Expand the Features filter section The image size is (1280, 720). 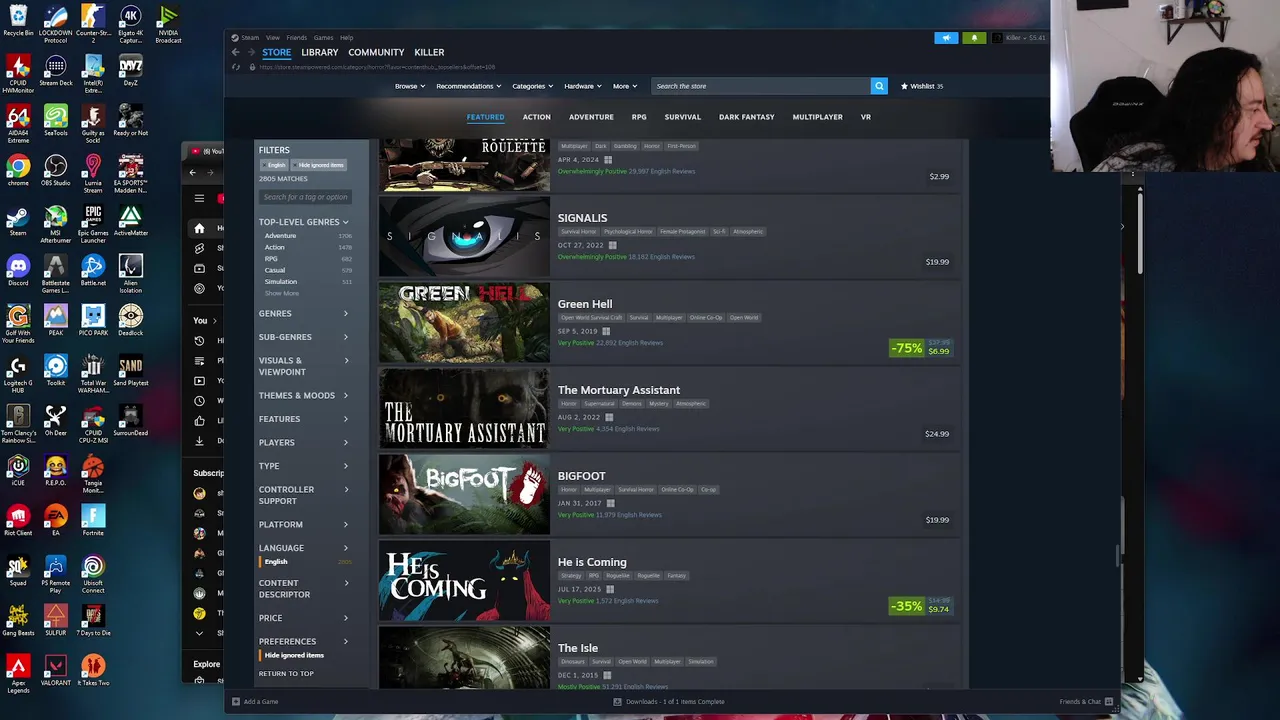(304, 419)
